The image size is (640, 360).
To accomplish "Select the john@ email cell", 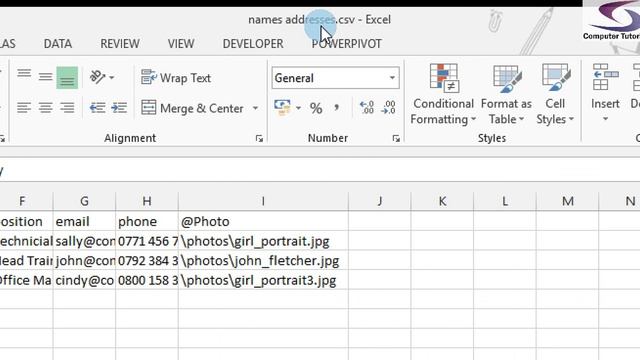I will click(x=84, y=260).
